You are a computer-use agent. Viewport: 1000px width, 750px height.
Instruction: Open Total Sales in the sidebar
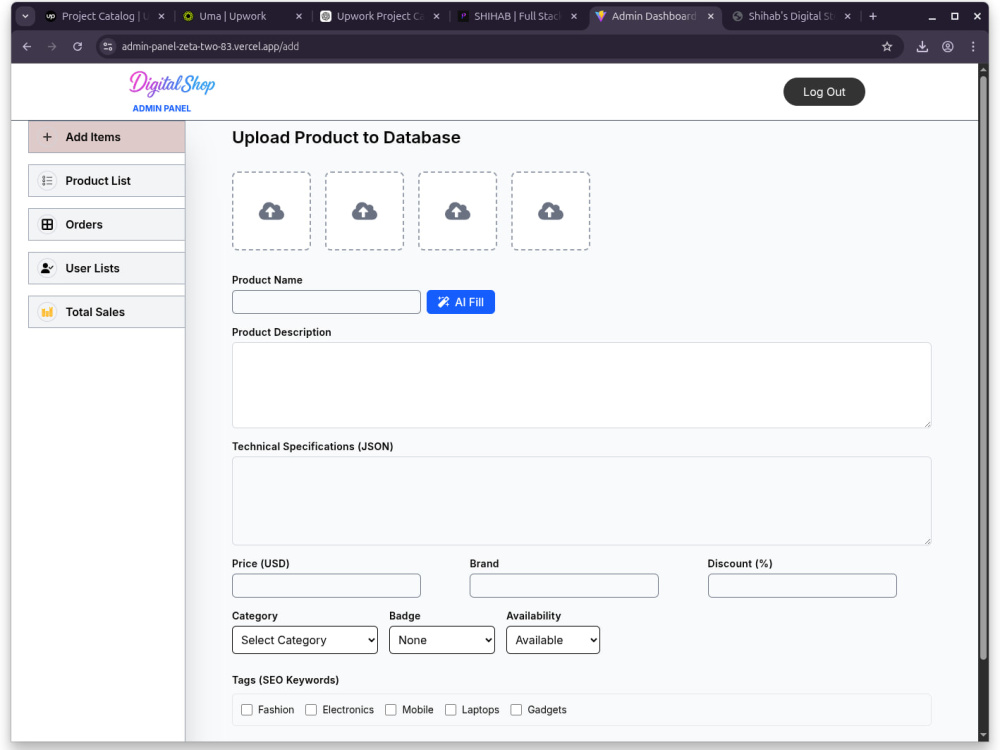pyautogui.click(x=107, y=312)
